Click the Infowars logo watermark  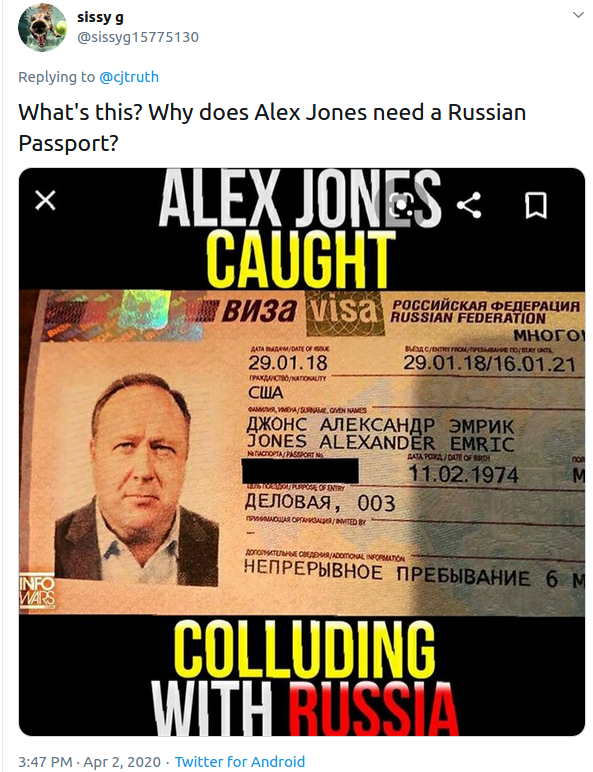(x=37, y=592)
